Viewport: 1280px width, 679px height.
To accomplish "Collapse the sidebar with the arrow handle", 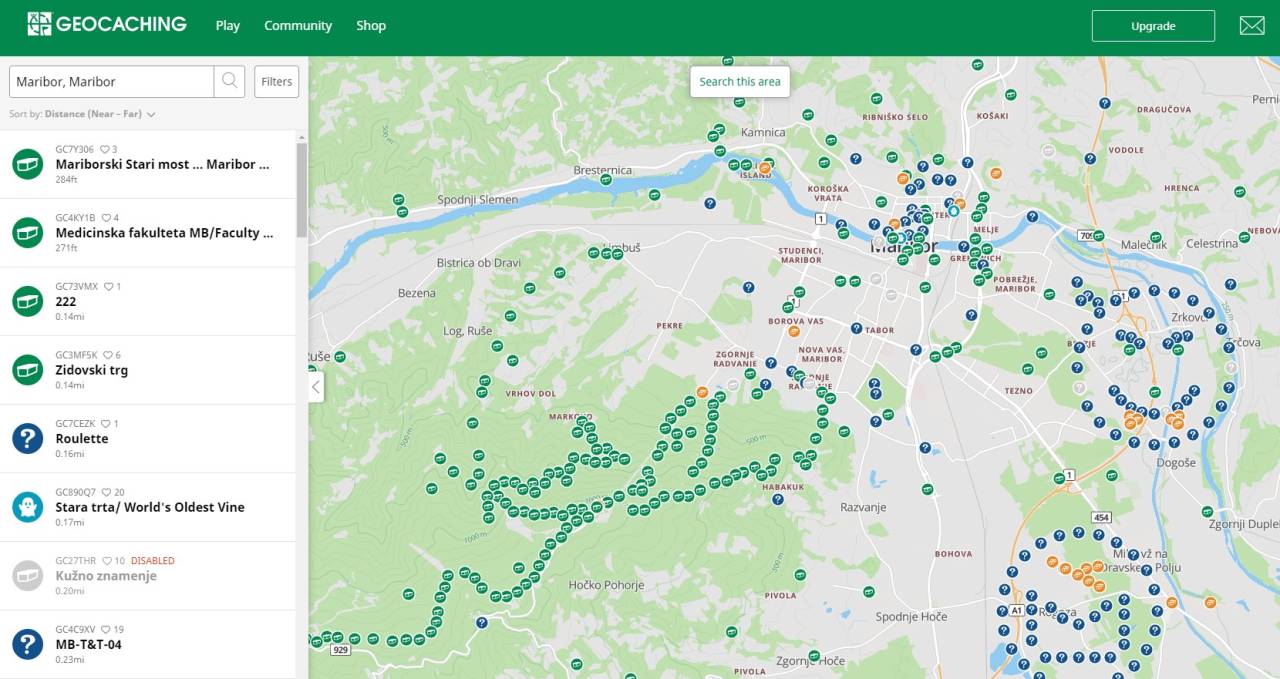I will pos(316,386).
